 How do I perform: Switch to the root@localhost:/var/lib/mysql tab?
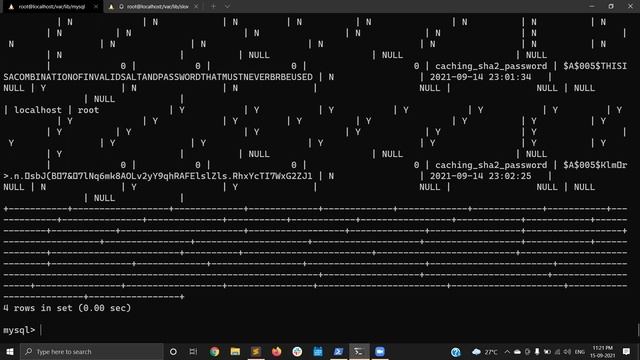pyautogui.click(x=52, y=7)
